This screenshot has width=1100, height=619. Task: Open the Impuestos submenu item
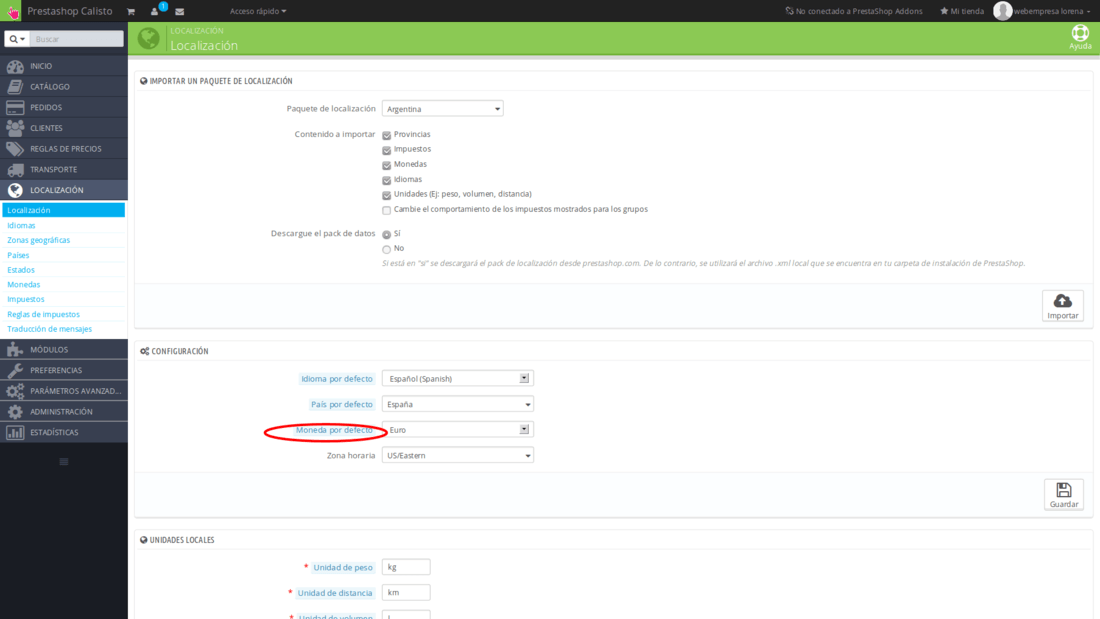pos(26,300)
